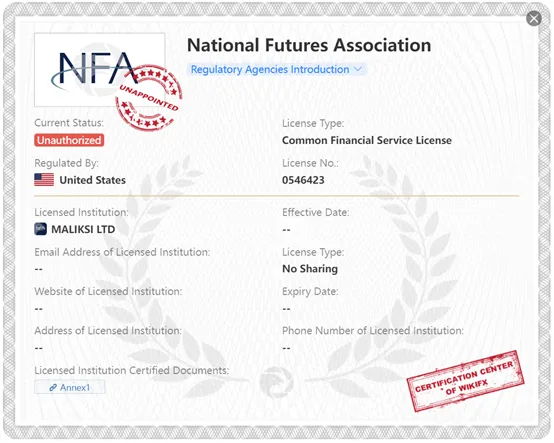This screenshot has width=554, height=443.
Task: Select license number 0546423
Action: coord(303,180)
